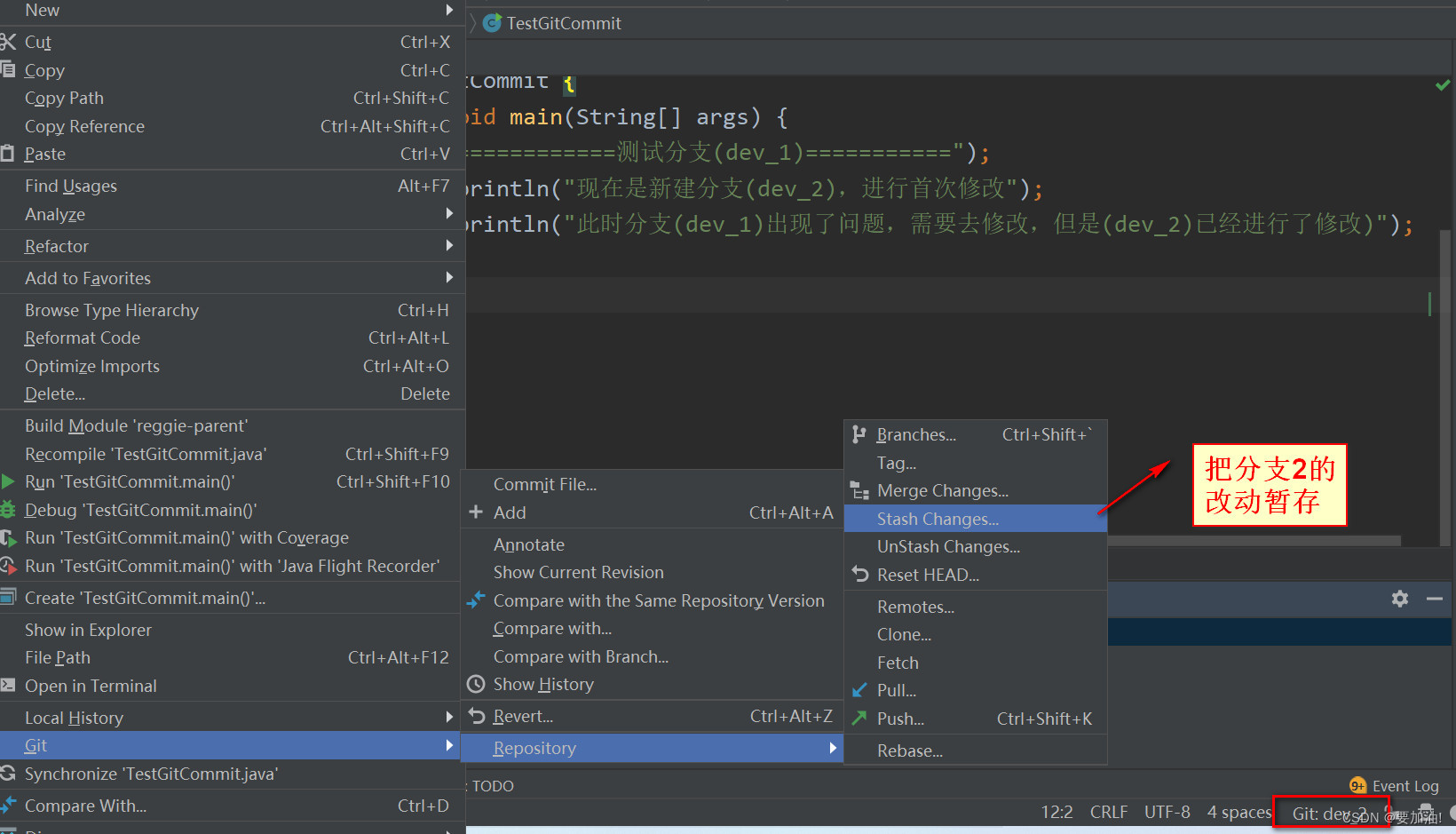The image size is (1456, 834).
Task: Click the plus icon beside Add
Action: [x=476, y=512]
